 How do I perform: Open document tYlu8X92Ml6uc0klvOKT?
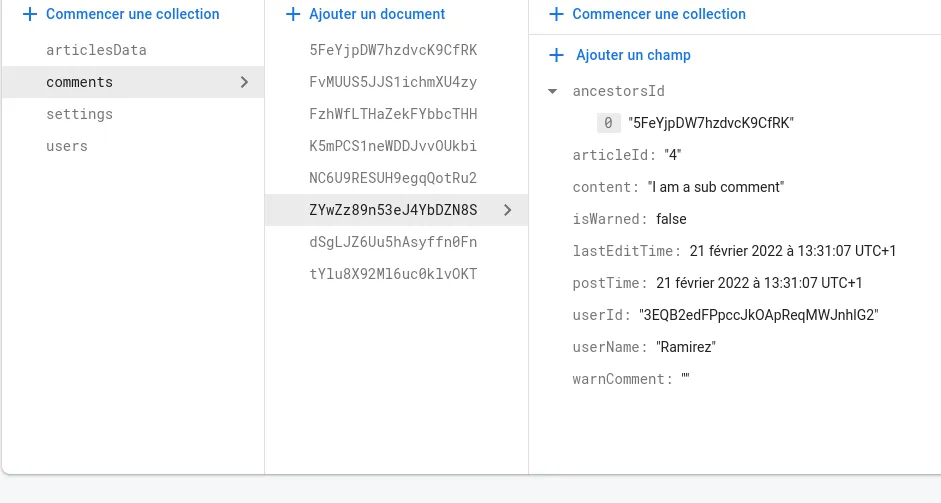click(x=393, y=274)
